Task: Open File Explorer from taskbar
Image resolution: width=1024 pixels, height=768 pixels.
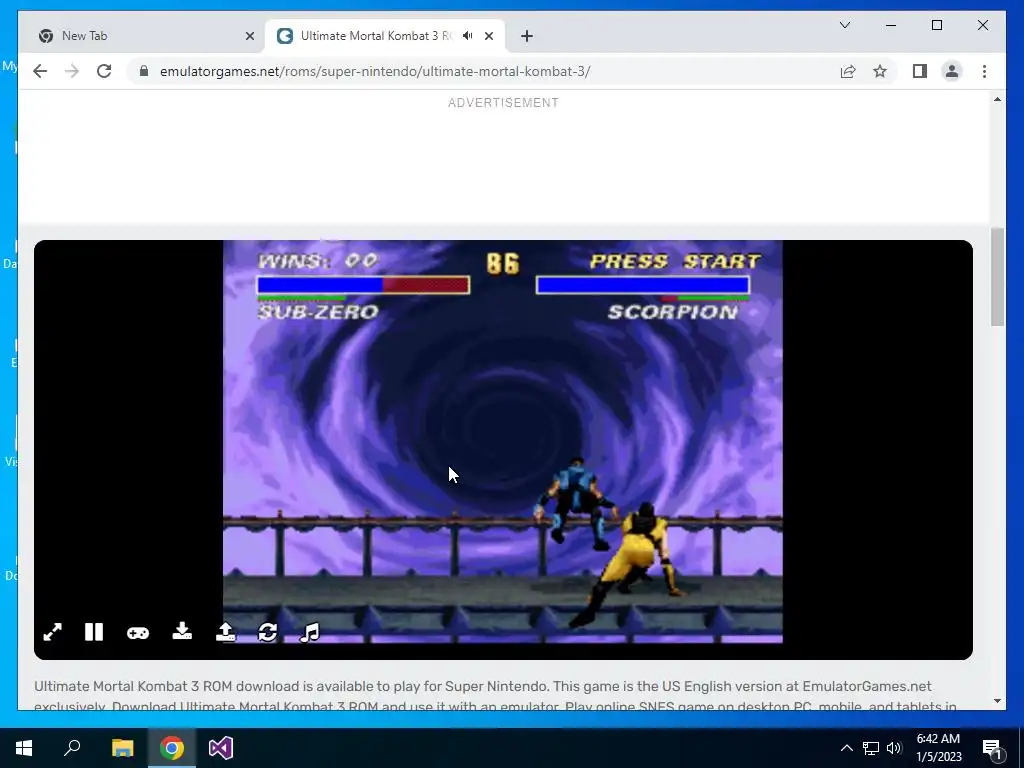Action: pos(122,748)
